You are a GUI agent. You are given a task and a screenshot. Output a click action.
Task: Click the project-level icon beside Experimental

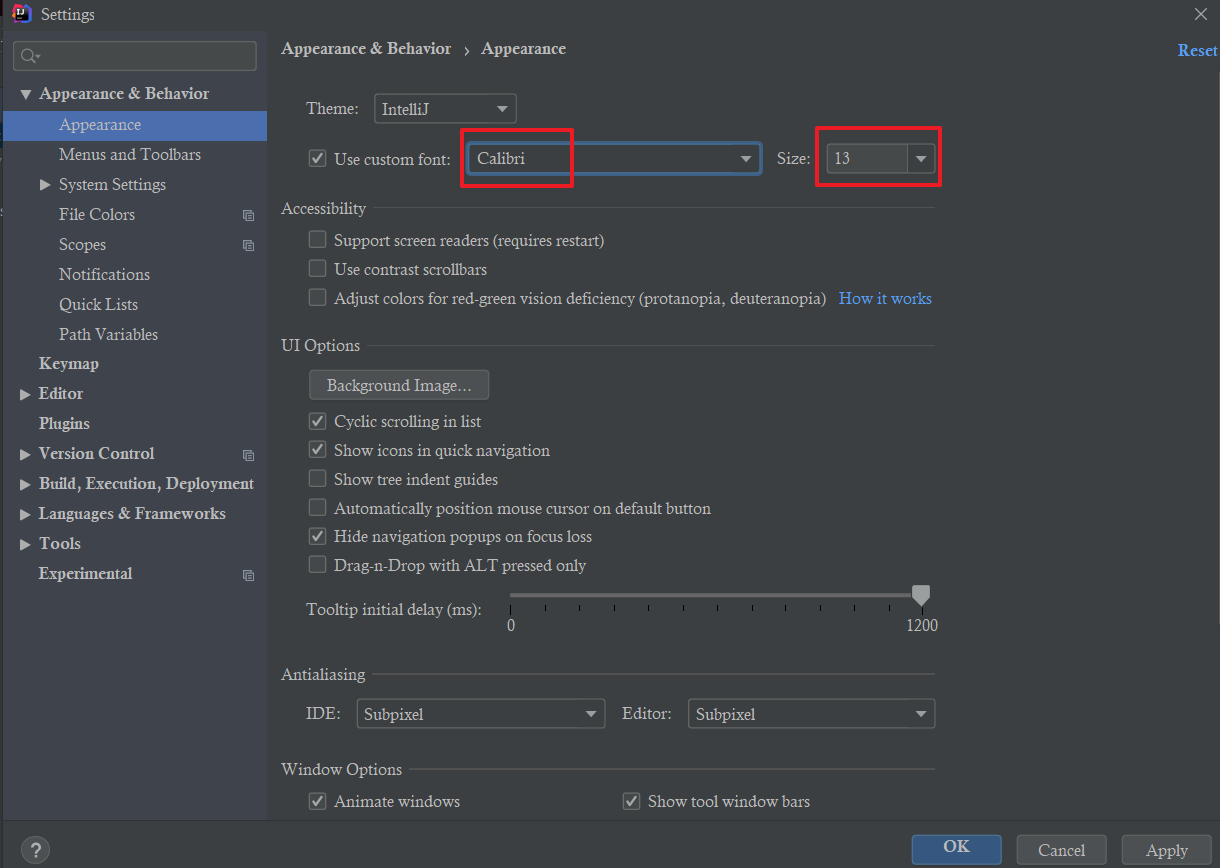pyautogui.click(x=248, y=575)
